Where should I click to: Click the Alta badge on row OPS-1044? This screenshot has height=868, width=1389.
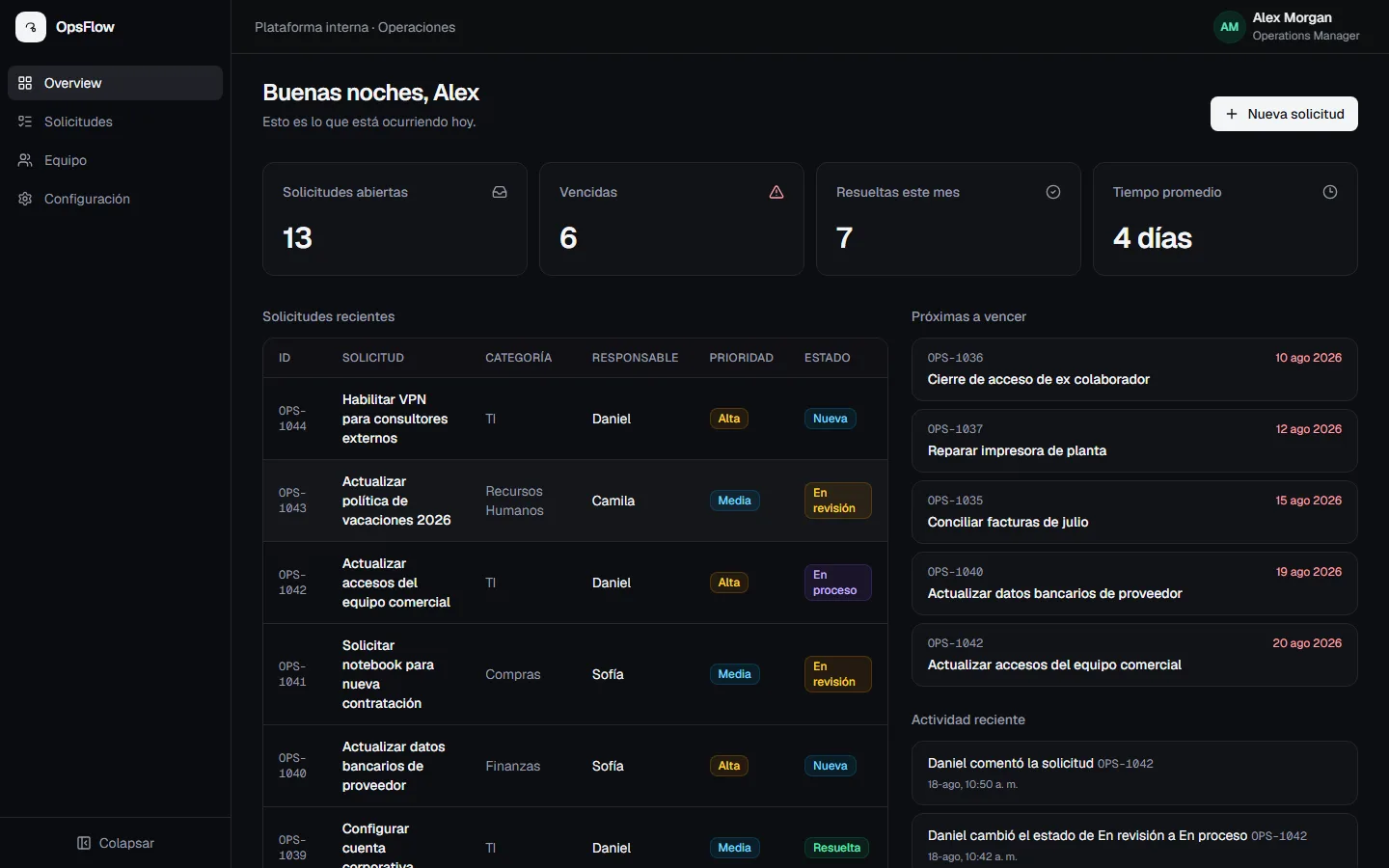tap(729, 419)
